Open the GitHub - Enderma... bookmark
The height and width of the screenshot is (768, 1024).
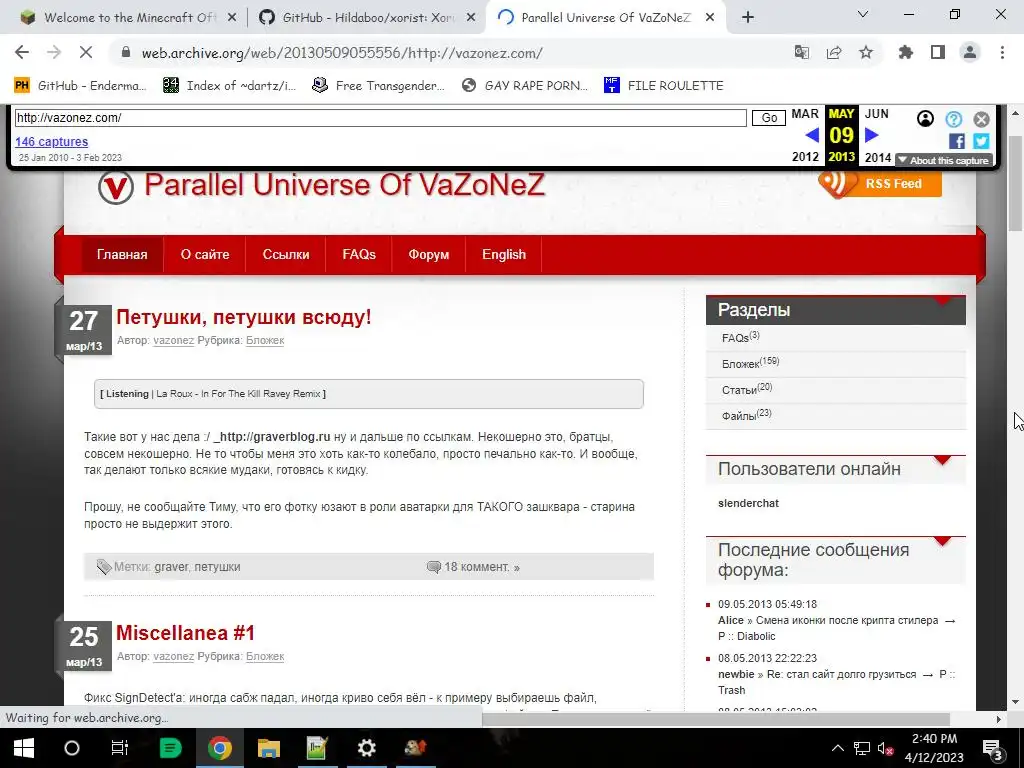click(x=80, y=86)
